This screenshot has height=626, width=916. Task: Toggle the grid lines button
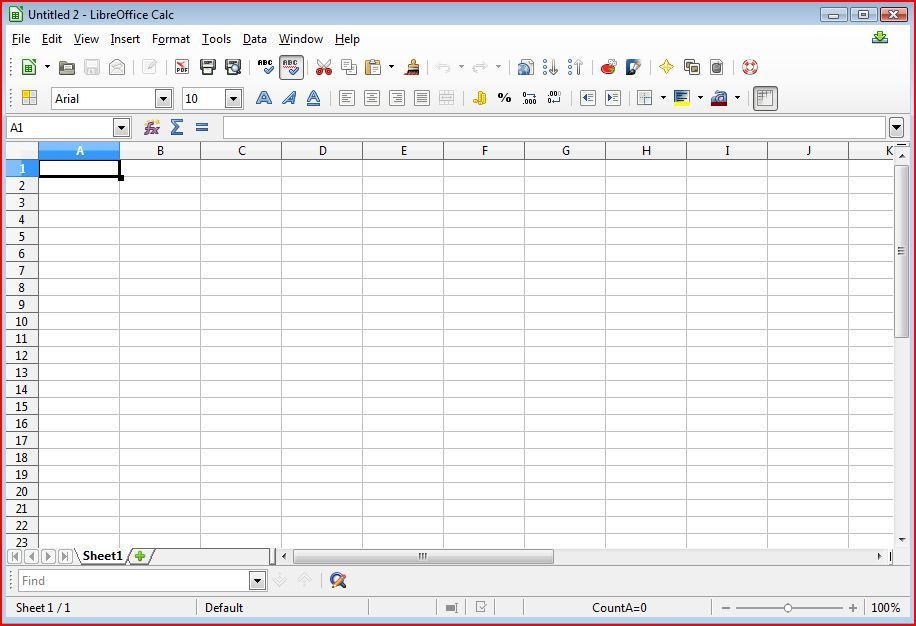(x=765, y=98)
